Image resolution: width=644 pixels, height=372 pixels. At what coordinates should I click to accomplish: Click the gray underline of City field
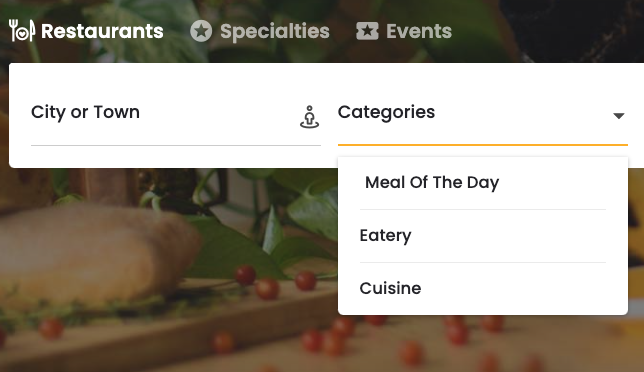(x=176, y=145)
